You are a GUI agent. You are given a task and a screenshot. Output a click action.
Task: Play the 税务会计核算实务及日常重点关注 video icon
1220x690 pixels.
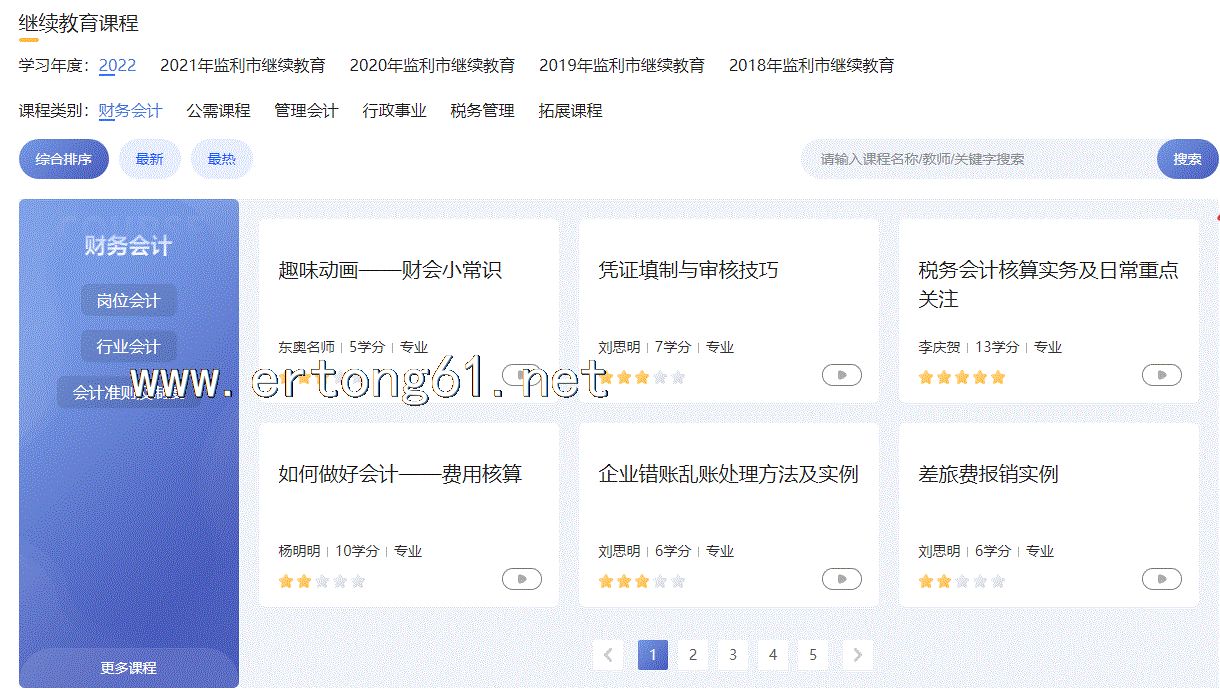(1161, 375)
